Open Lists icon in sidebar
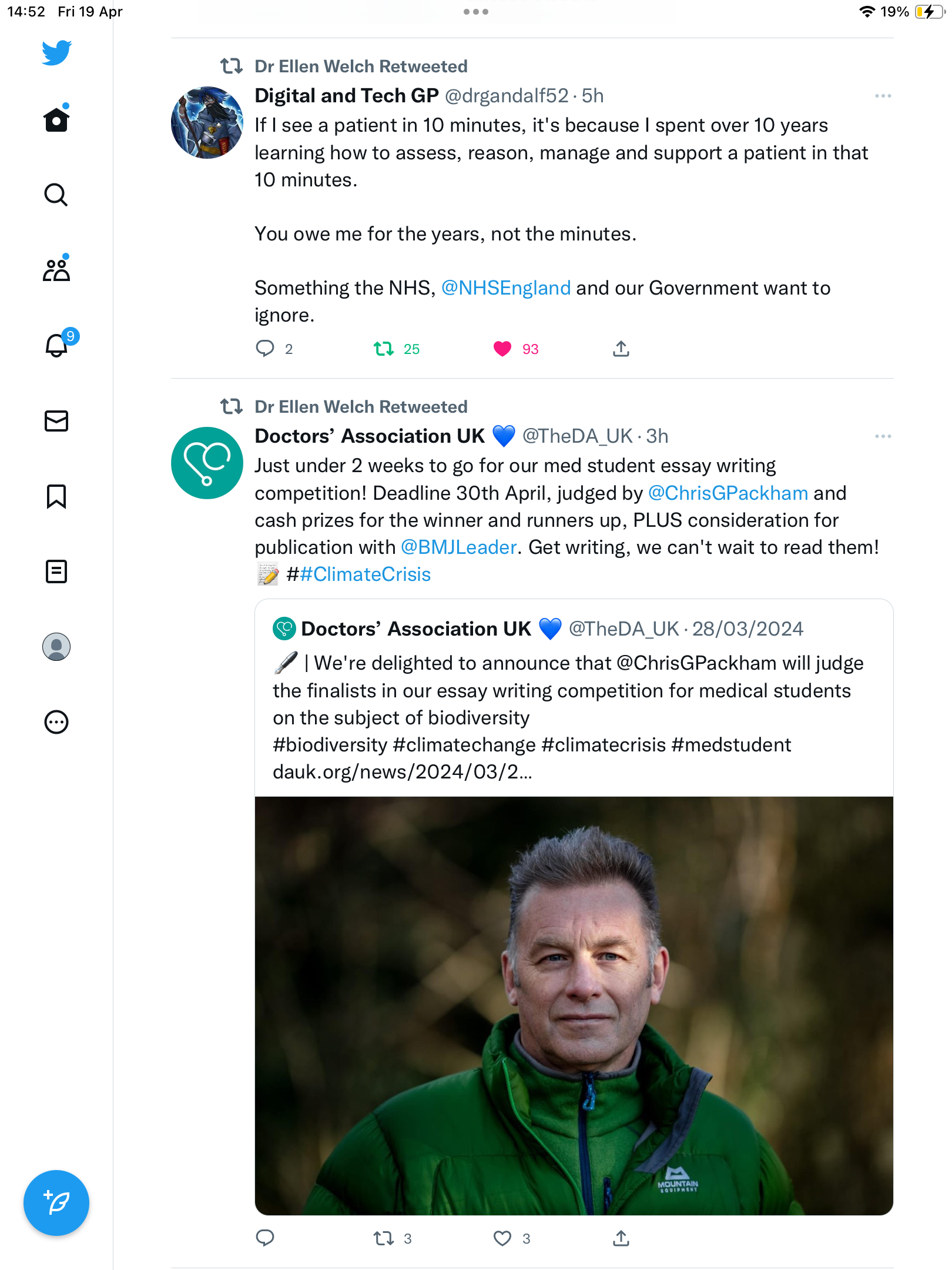This screenshot has height=1270, width=952. pyautogui.click(x=56, y=571)
